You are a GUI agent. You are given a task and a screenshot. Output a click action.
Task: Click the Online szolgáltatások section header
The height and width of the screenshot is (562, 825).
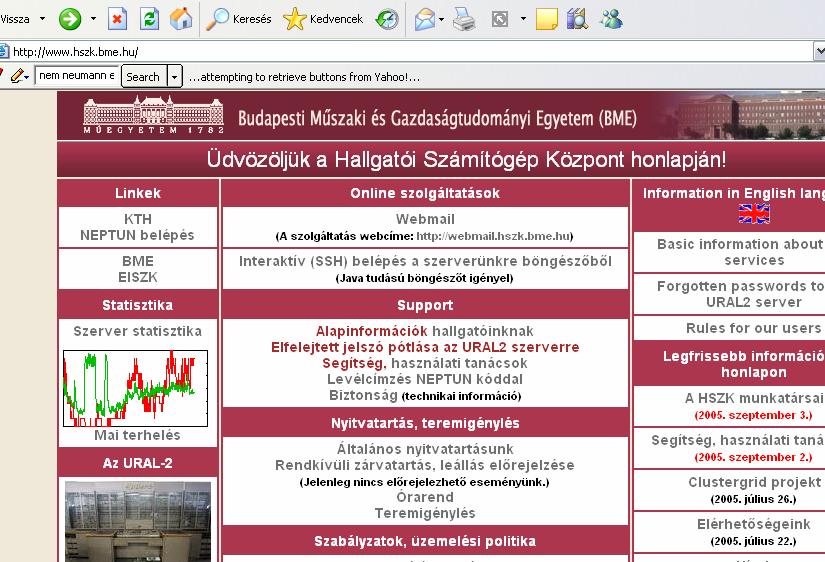[x=425, y=193]
